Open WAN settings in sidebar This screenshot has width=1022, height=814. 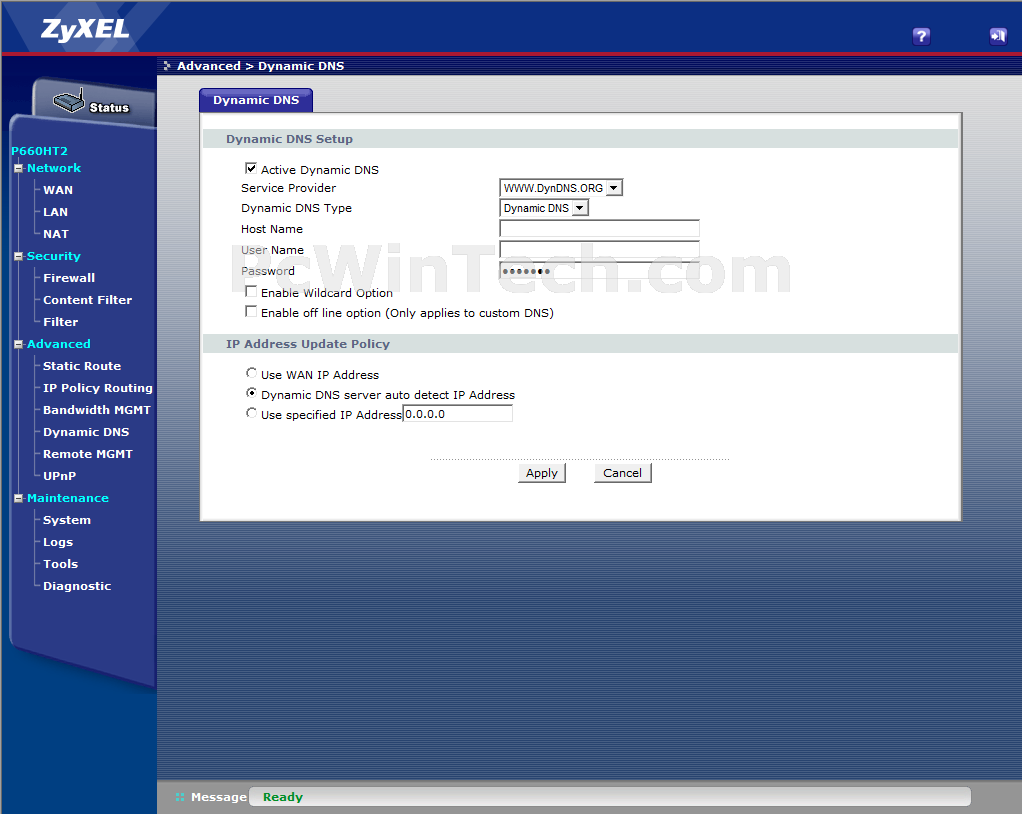[58, 190]
